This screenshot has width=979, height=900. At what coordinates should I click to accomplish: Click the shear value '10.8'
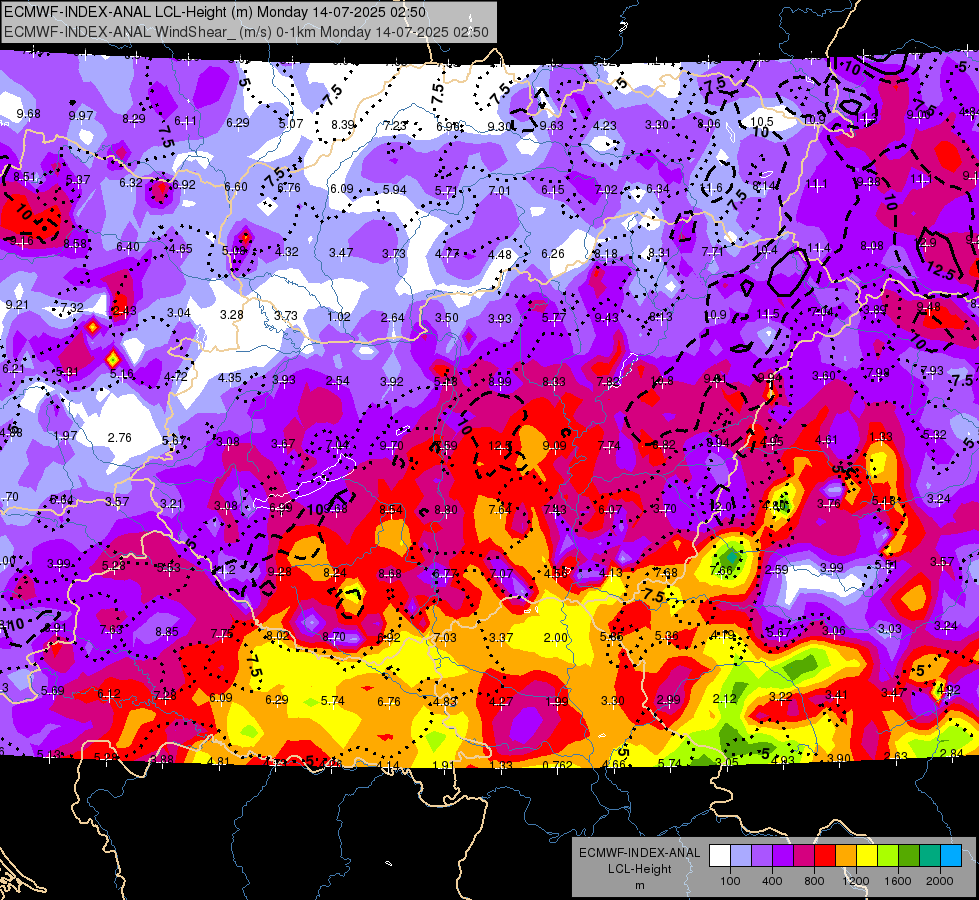tap(662, 381)
